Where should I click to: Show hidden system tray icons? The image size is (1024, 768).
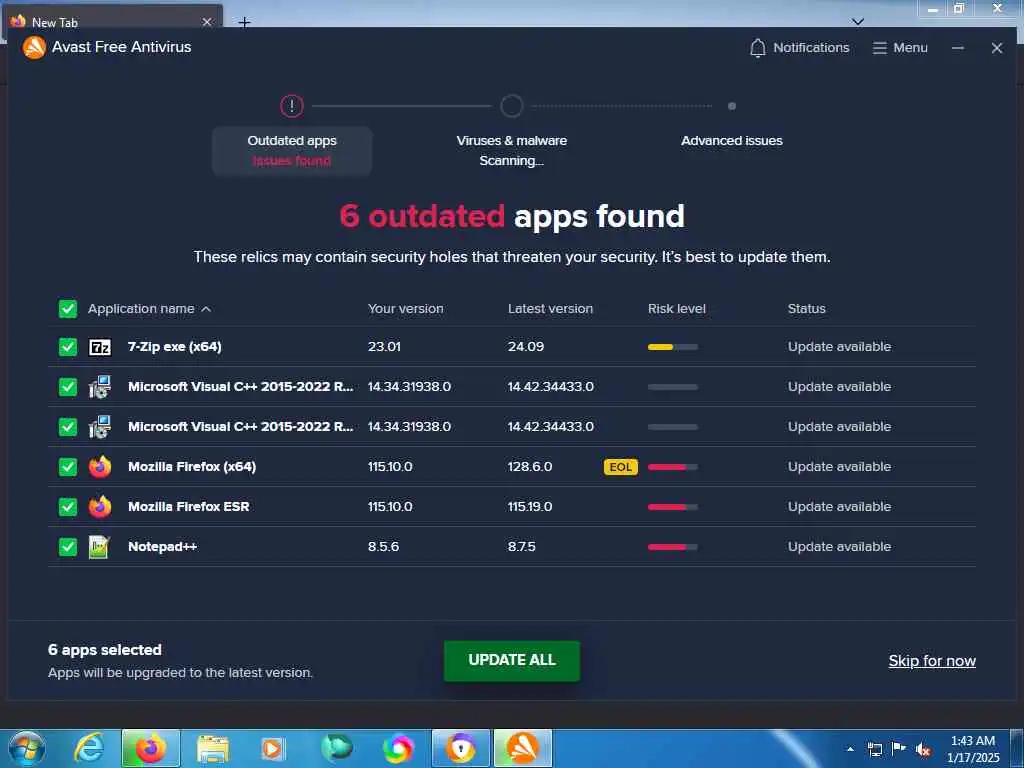(850, 749)
